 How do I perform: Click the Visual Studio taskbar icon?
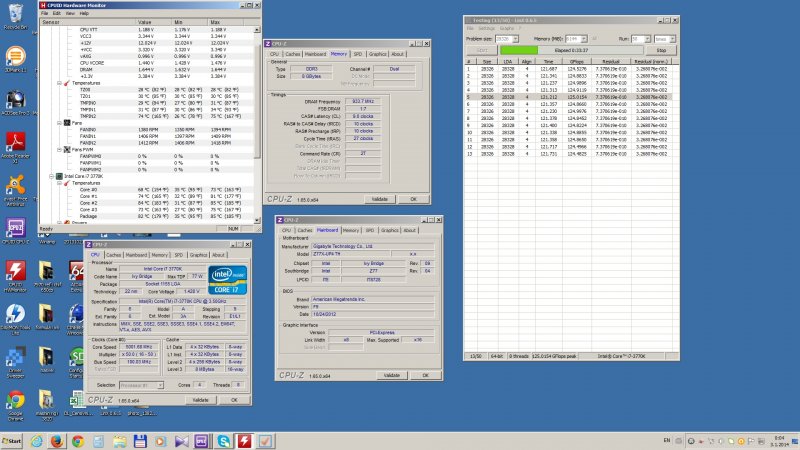(181, 441)
